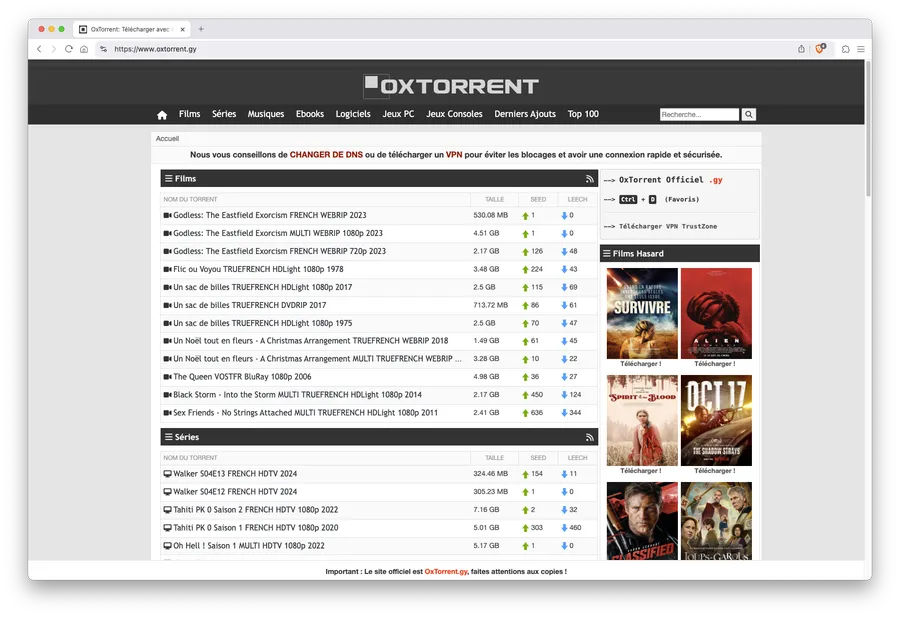Click the share icon in browser toolbar
The width and height of the screenshot is (900, 617).
point(801,49)
